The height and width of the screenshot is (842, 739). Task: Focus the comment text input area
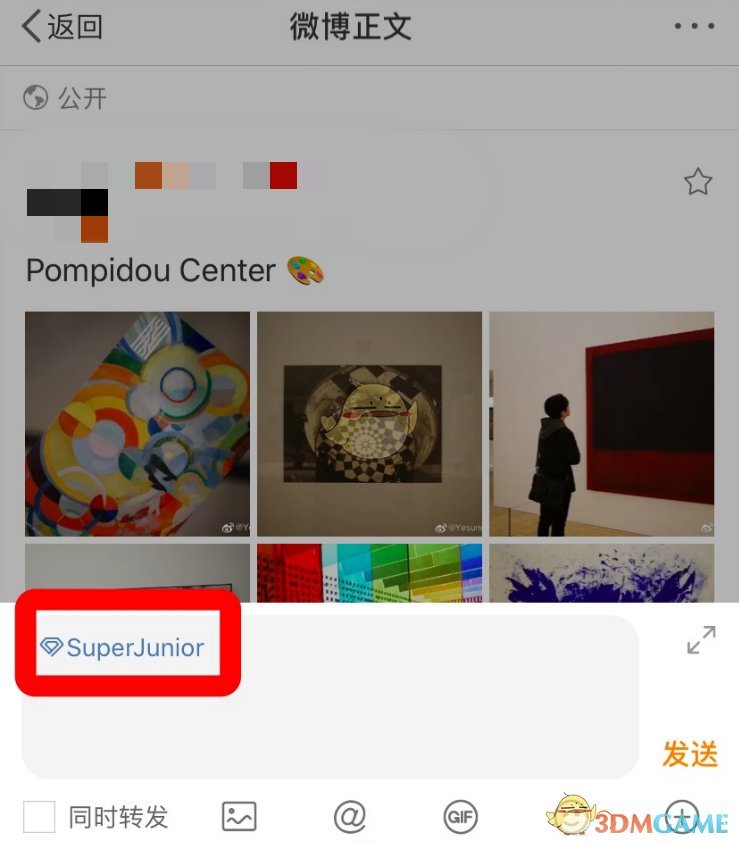[330, 696]
